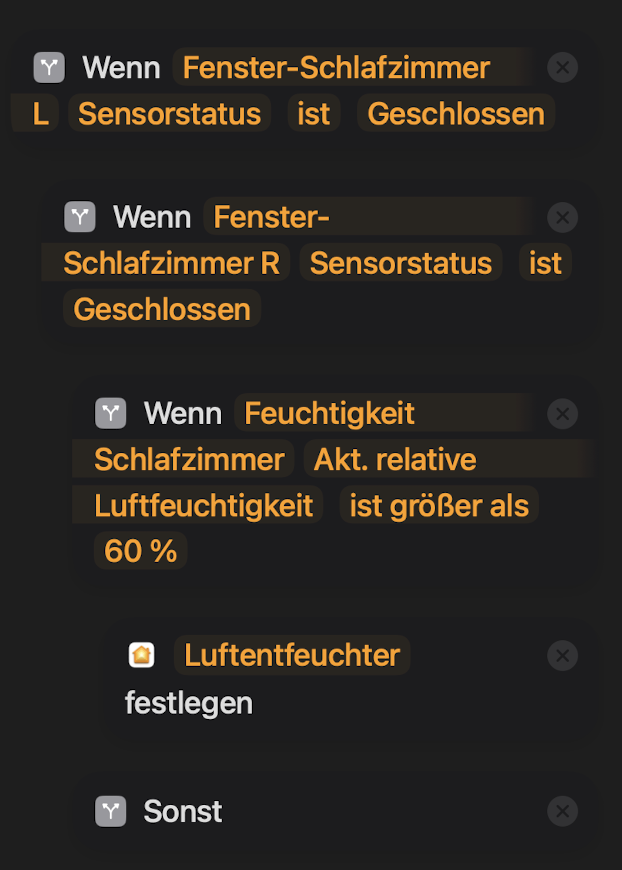Viewport: 622px width, 870px height.
Task: Remove the Fenster-Schlafzimmer L condition
Action: 563,68
